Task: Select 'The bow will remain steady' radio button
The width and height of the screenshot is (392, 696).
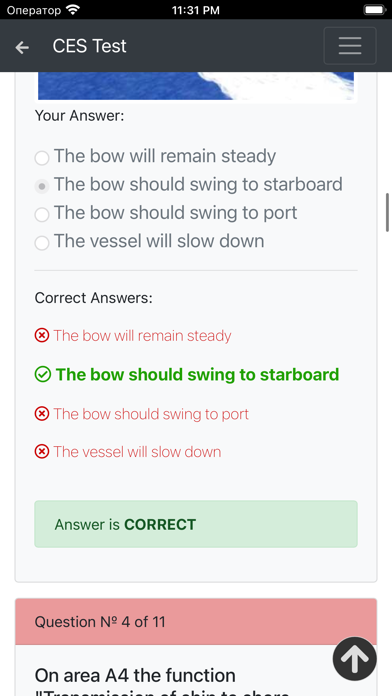Action: pyautogui.click(x=42, y=158)
